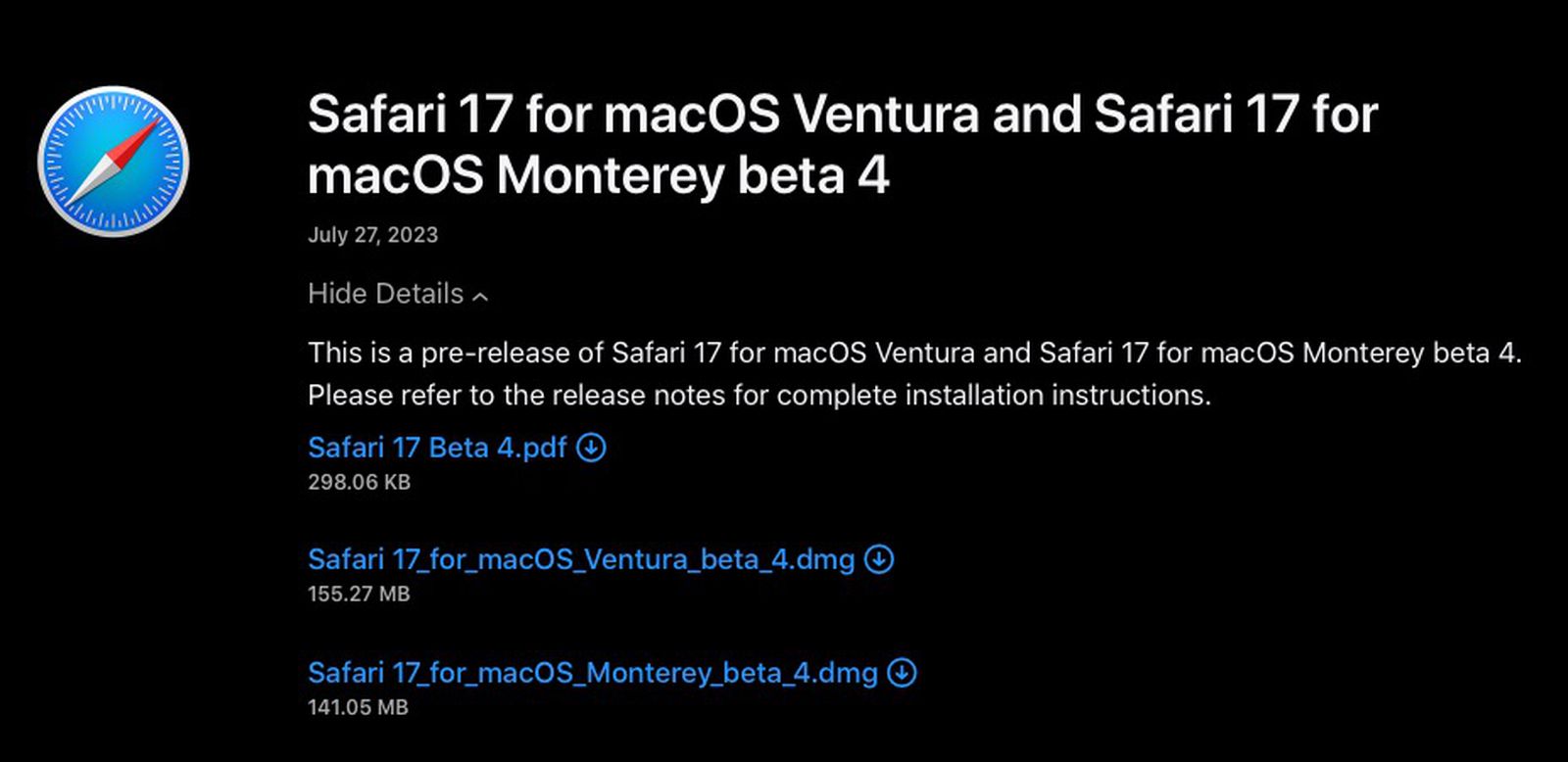Select the July 27, 2023 date label
The width and height of the screenshot is (1568, 762).
[372, 235]
